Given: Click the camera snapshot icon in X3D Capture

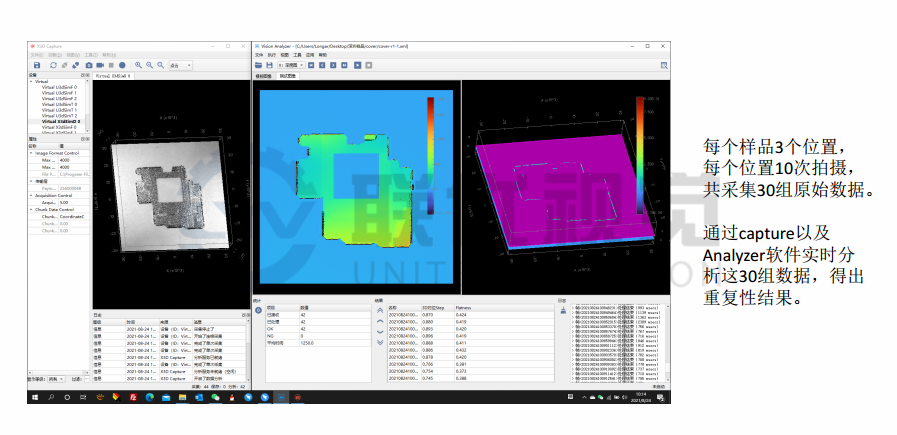Looking at the screenshot, I should point(88,65).
